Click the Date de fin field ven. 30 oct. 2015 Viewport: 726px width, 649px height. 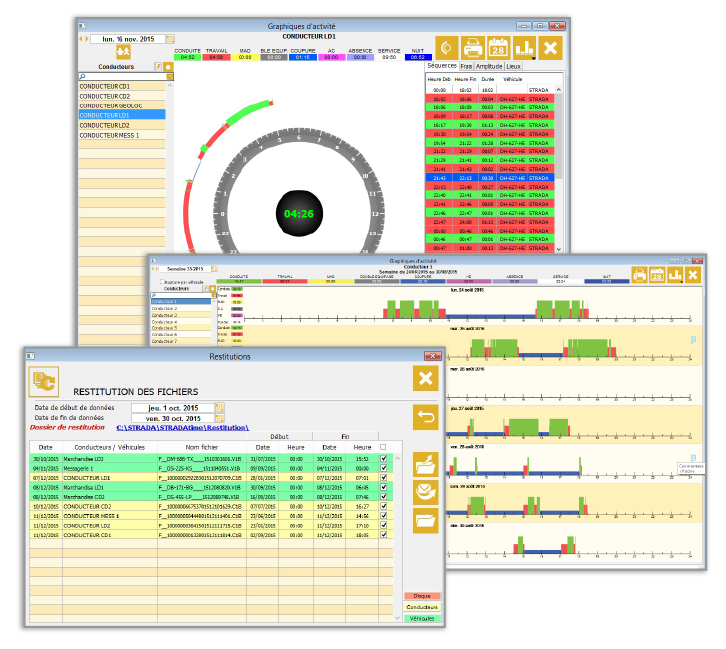173,418
